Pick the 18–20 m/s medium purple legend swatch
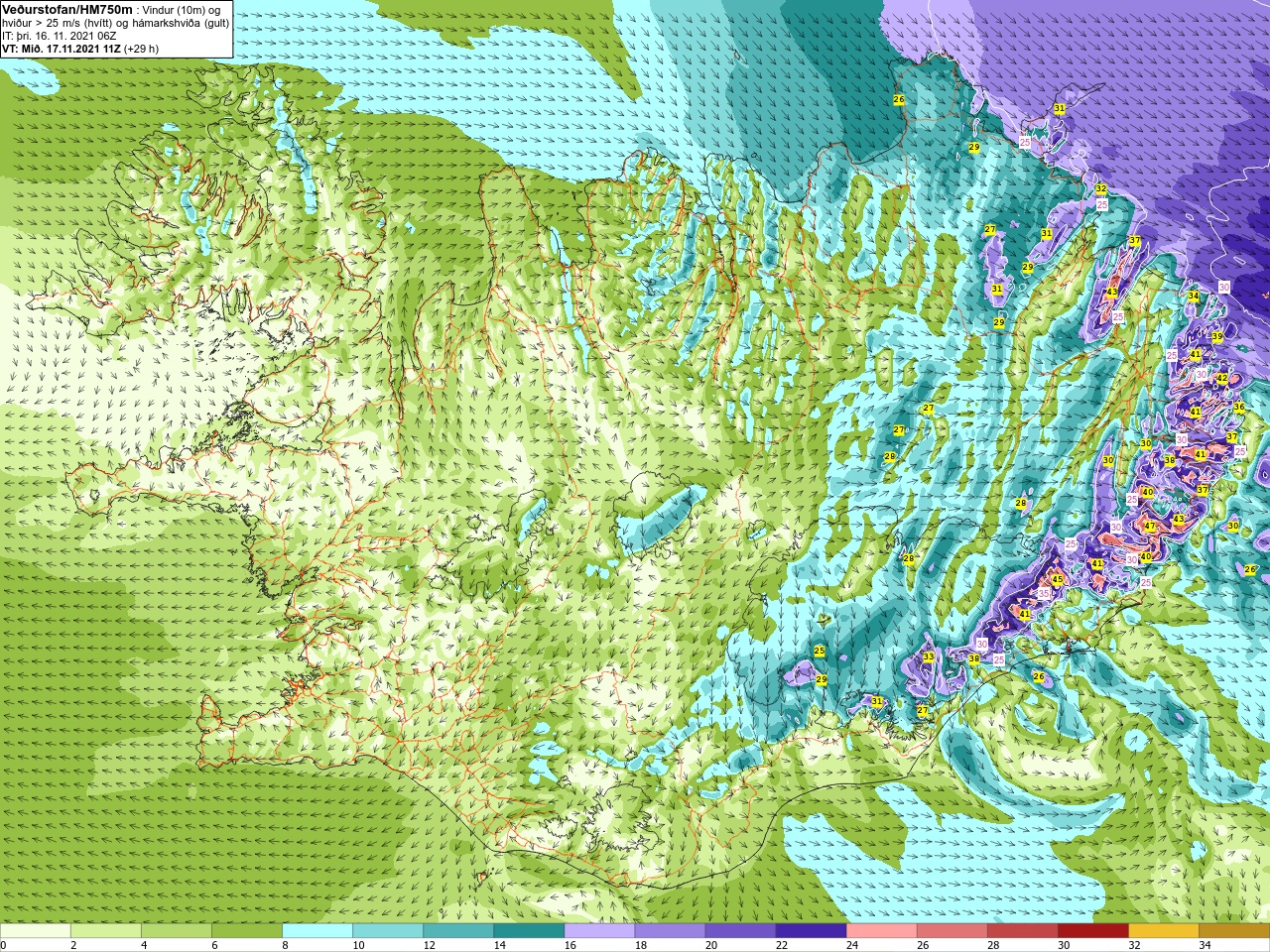 coord(670,931)
